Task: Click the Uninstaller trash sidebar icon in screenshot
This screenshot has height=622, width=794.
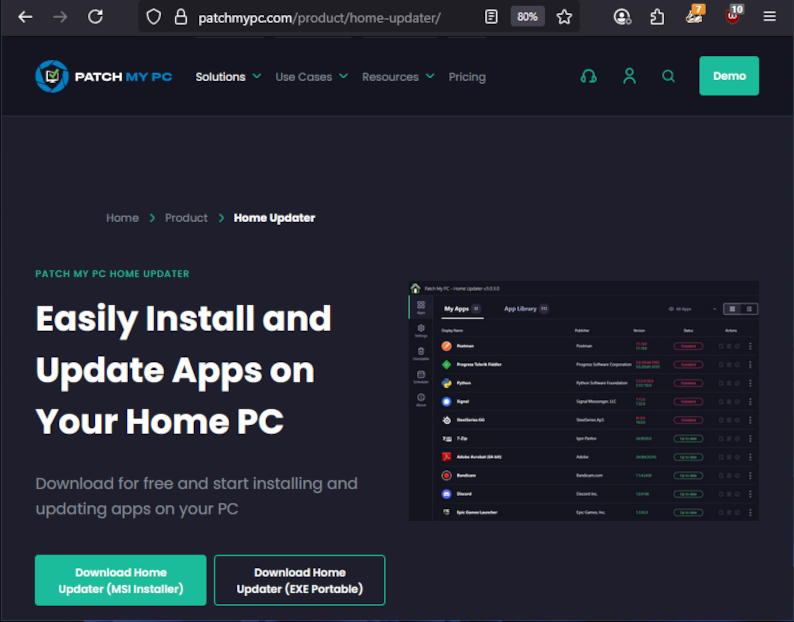Action: tap(421, 354)
